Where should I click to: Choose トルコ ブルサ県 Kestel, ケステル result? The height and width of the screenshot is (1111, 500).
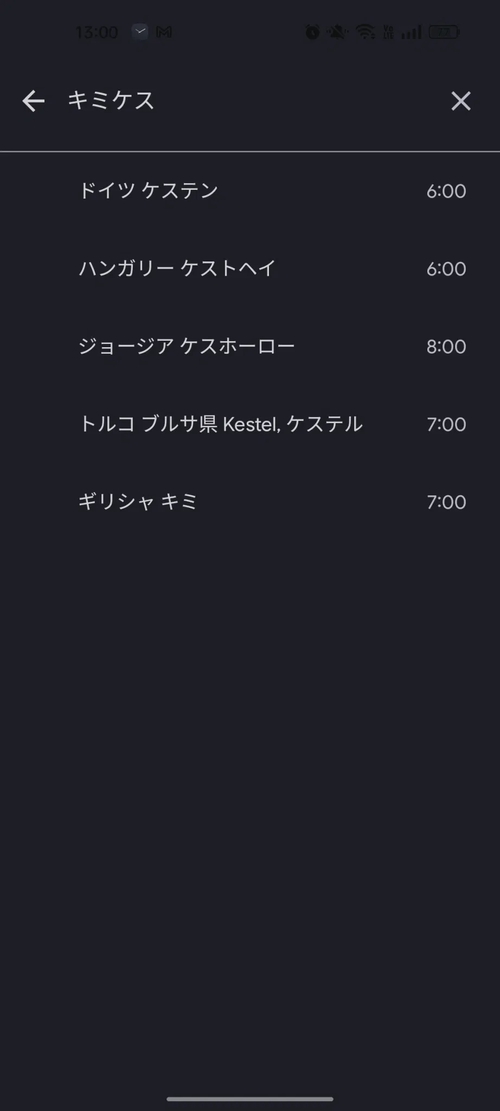250,424
